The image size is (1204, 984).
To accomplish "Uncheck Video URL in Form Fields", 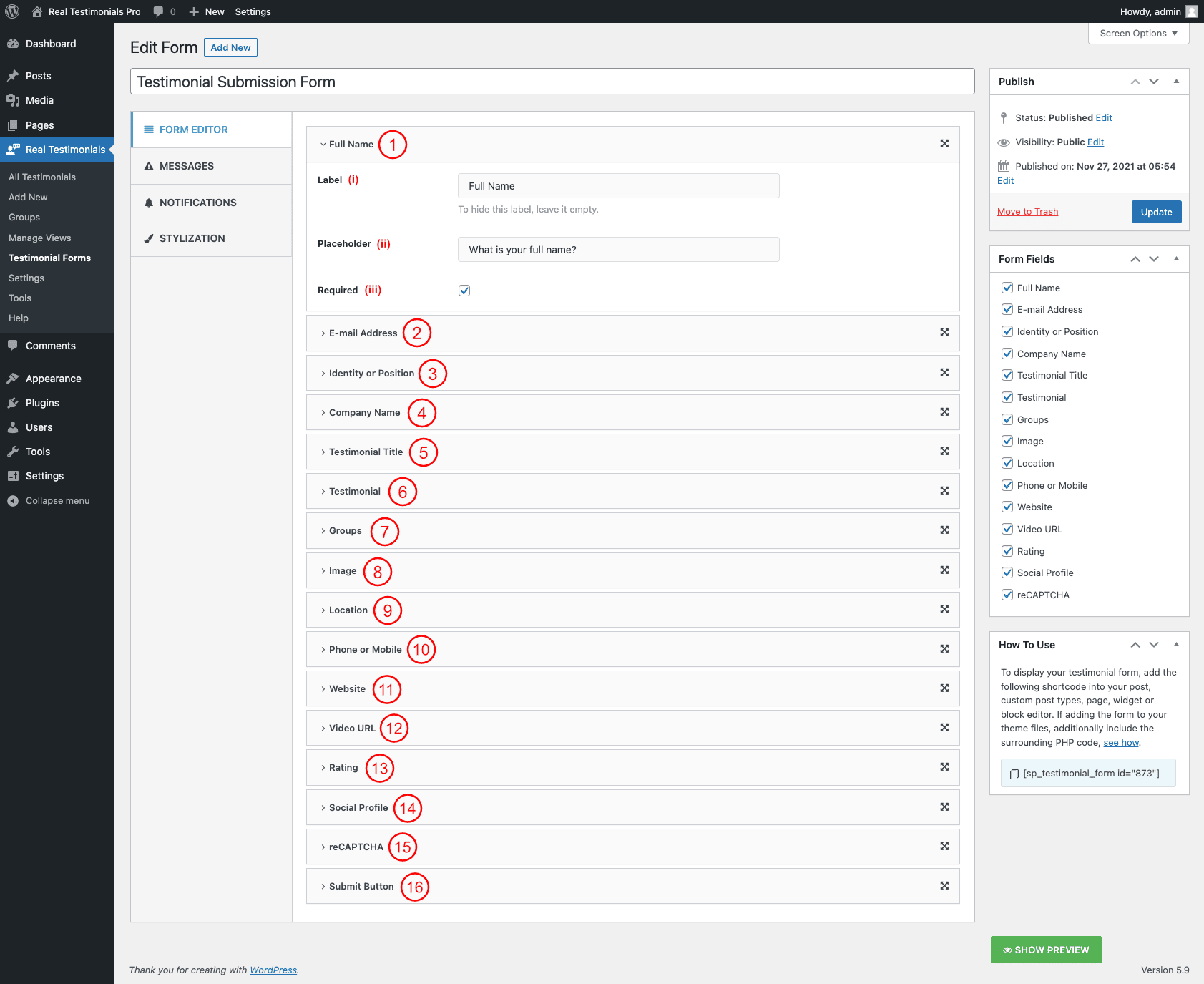I will click(1007, 530).
